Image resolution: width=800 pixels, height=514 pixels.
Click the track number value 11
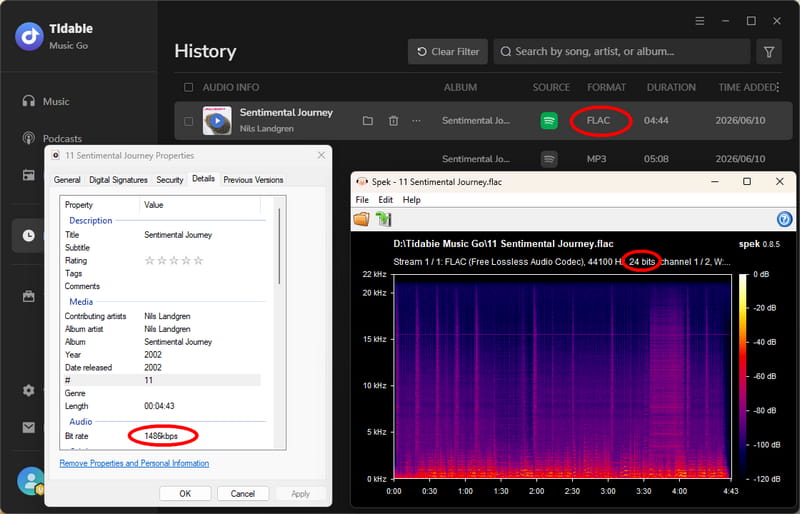(148, 380)
